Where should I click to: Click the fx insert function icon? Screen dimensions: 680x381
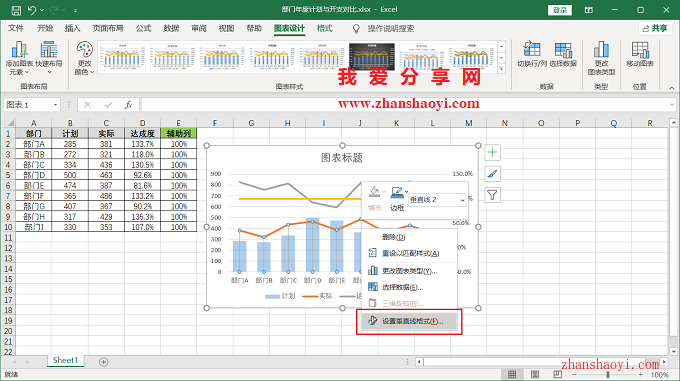128,105
